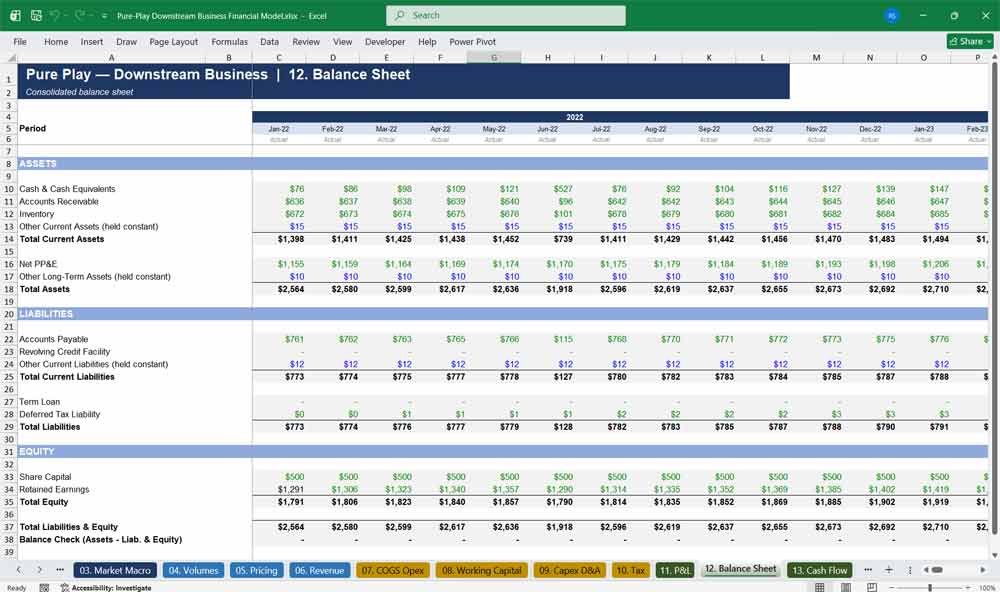Open the Review ribbon tab
The width and height of the screenshot is (1000, 592).
(x=306, y=41)
